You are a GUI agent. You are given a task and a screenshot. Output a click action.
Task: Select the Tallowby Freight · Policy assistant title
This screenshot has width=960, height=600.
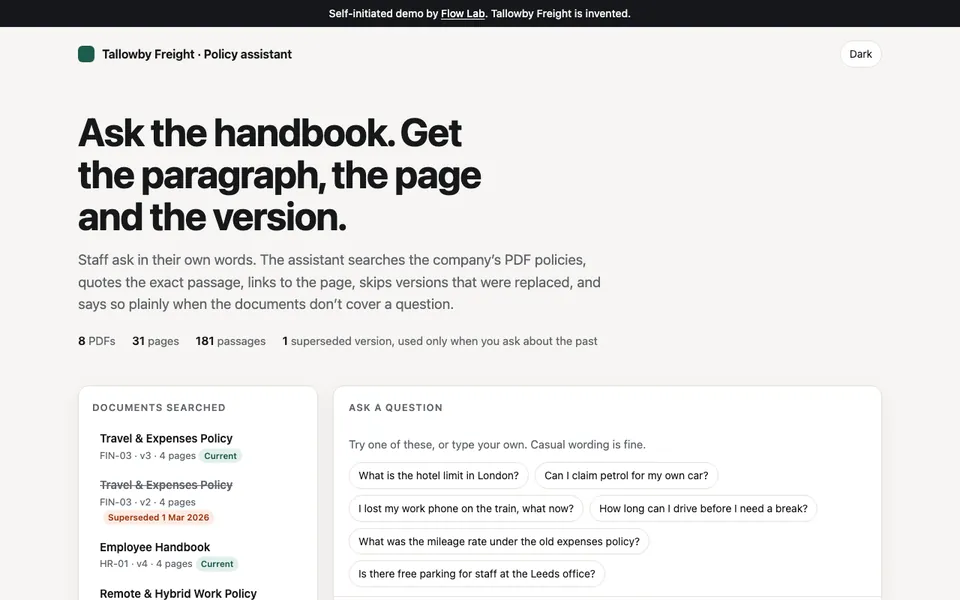pyautogui.click(x=197, y=54)
